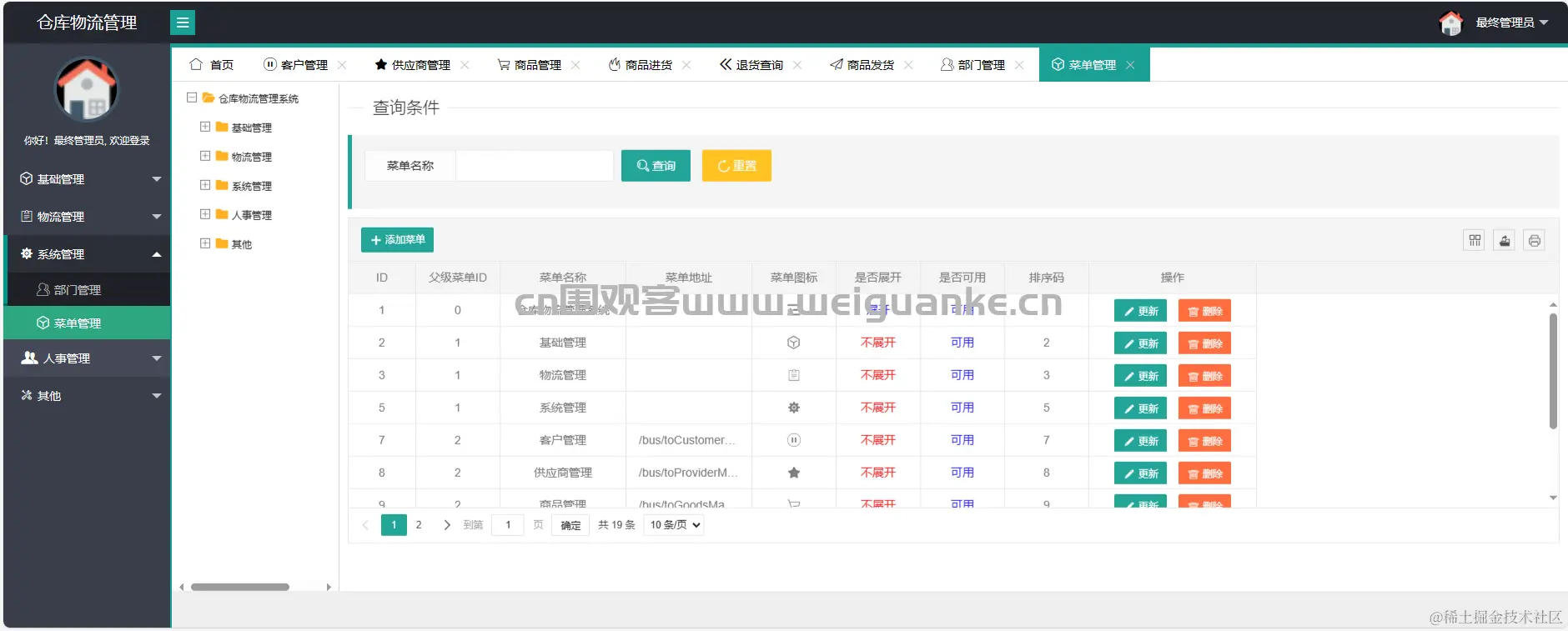Image resolution: width=1568 pixels, height=631 pixels.
Task: Click 删除 for the 供应商管理 row
Action: [1204, 473]
